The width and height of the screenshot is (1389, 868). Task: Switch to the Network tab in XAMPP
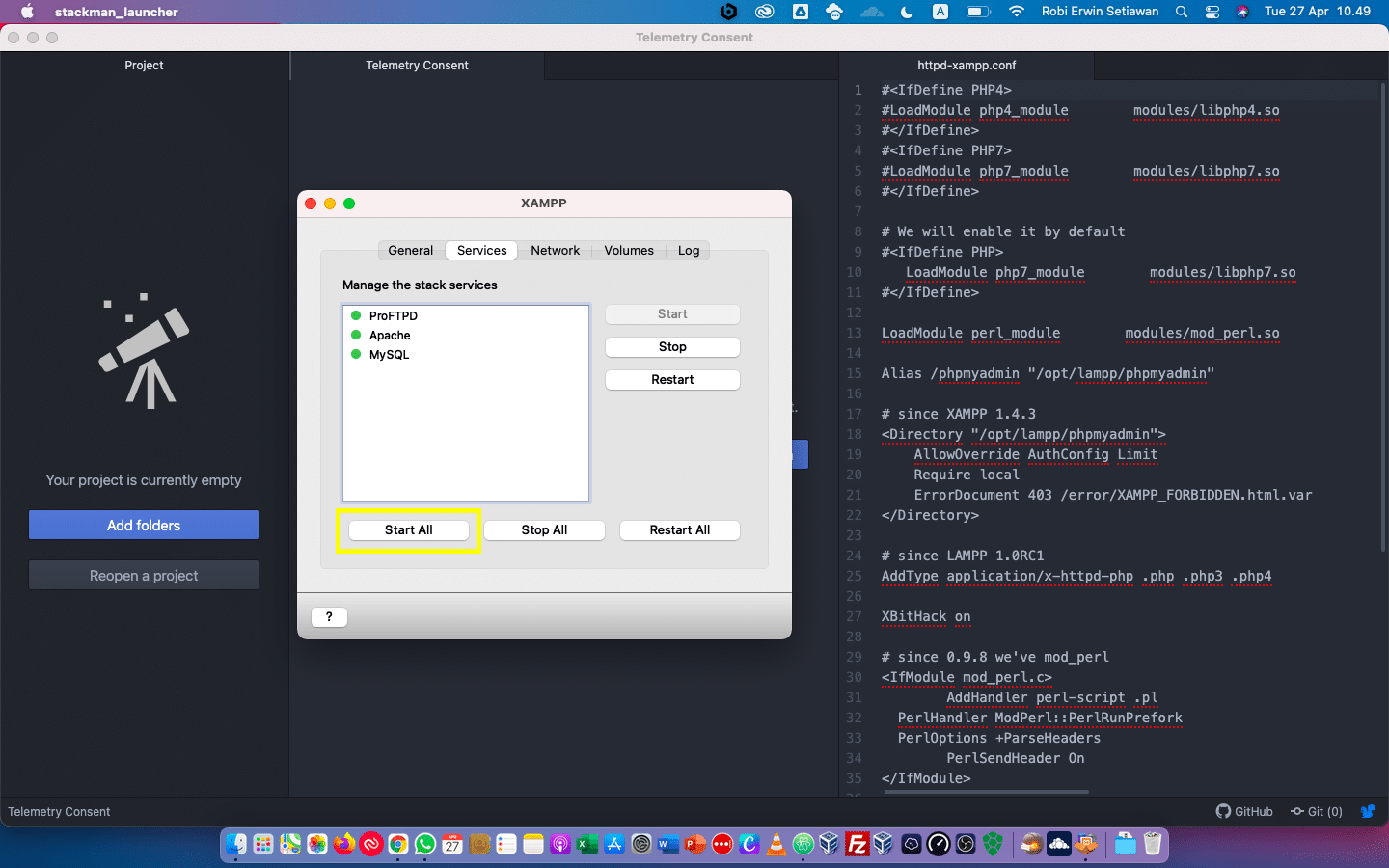click(x=556, y=251)
